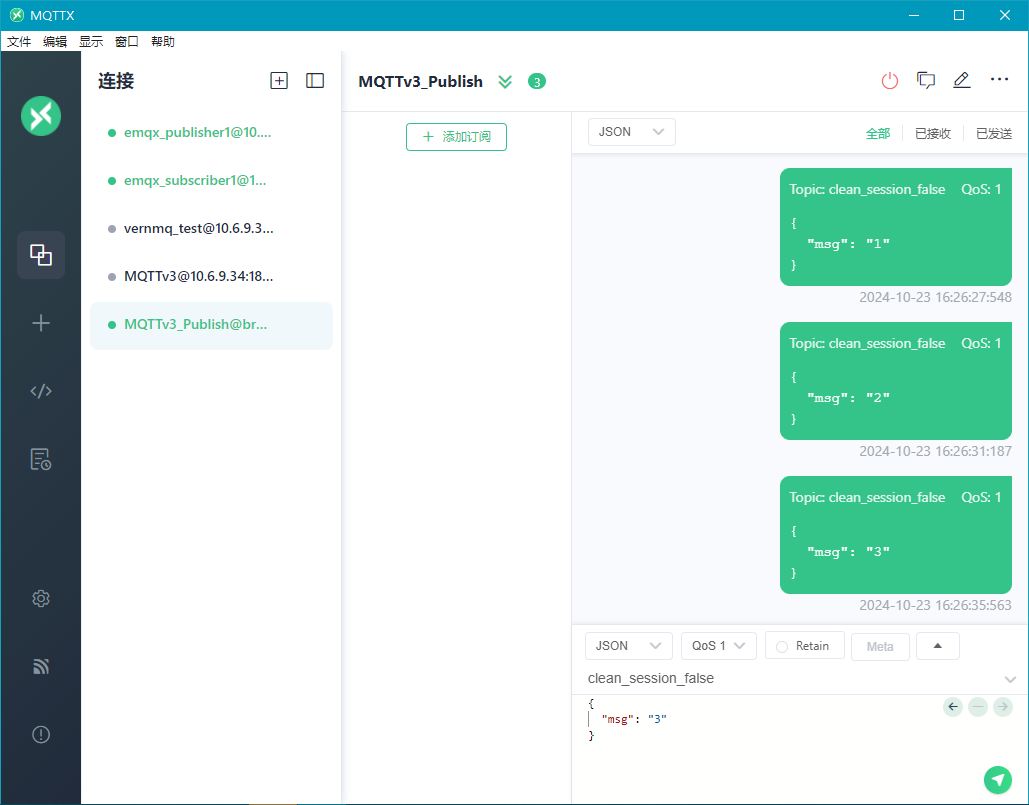1029x805 pixels.
Task: Click the topic input field clean_session_false
Action: pyautogui.click(x=791, y=678)
